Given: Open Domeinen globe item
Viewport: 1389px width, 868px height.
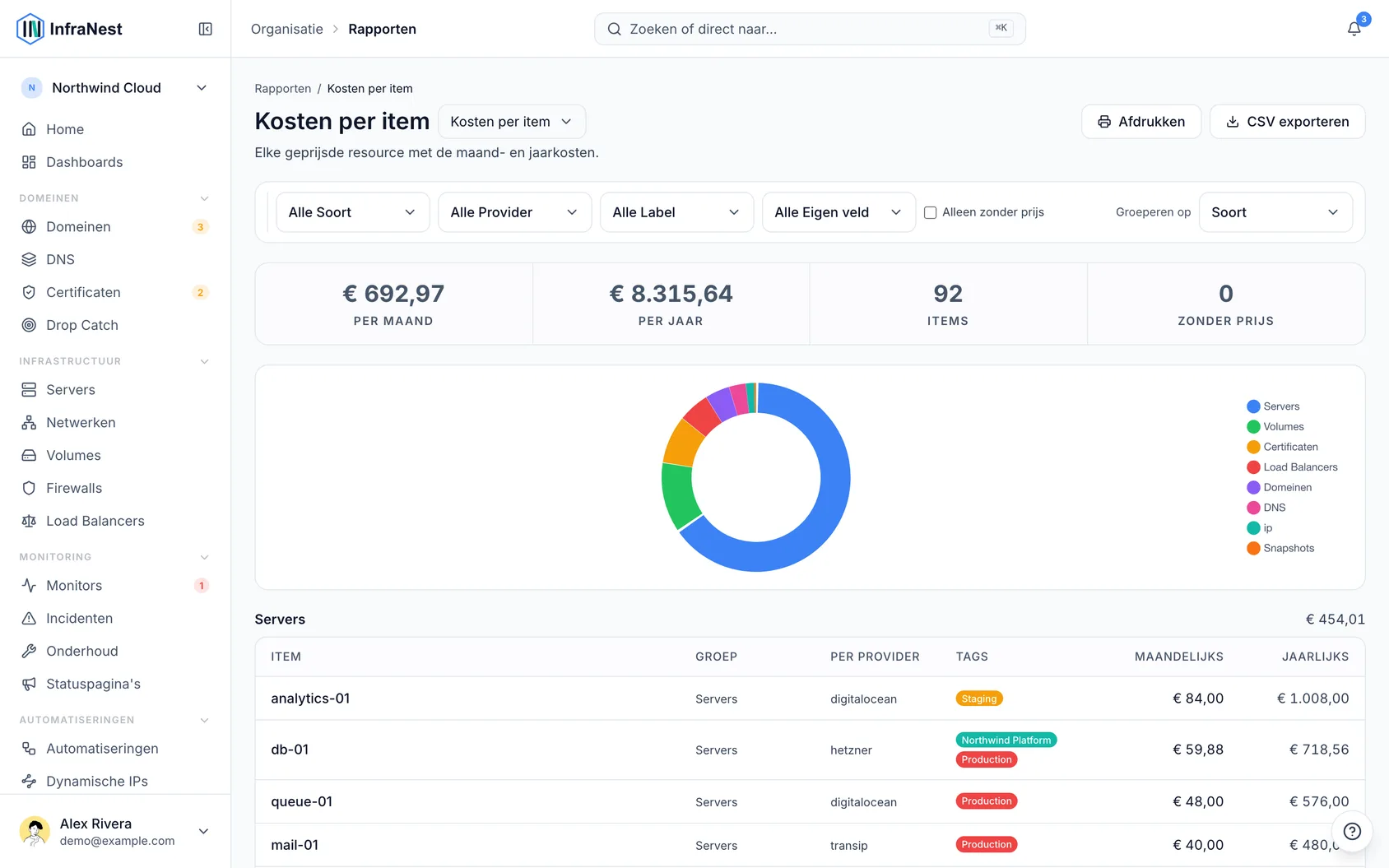Looking at the screenshot, I should 115,226.
